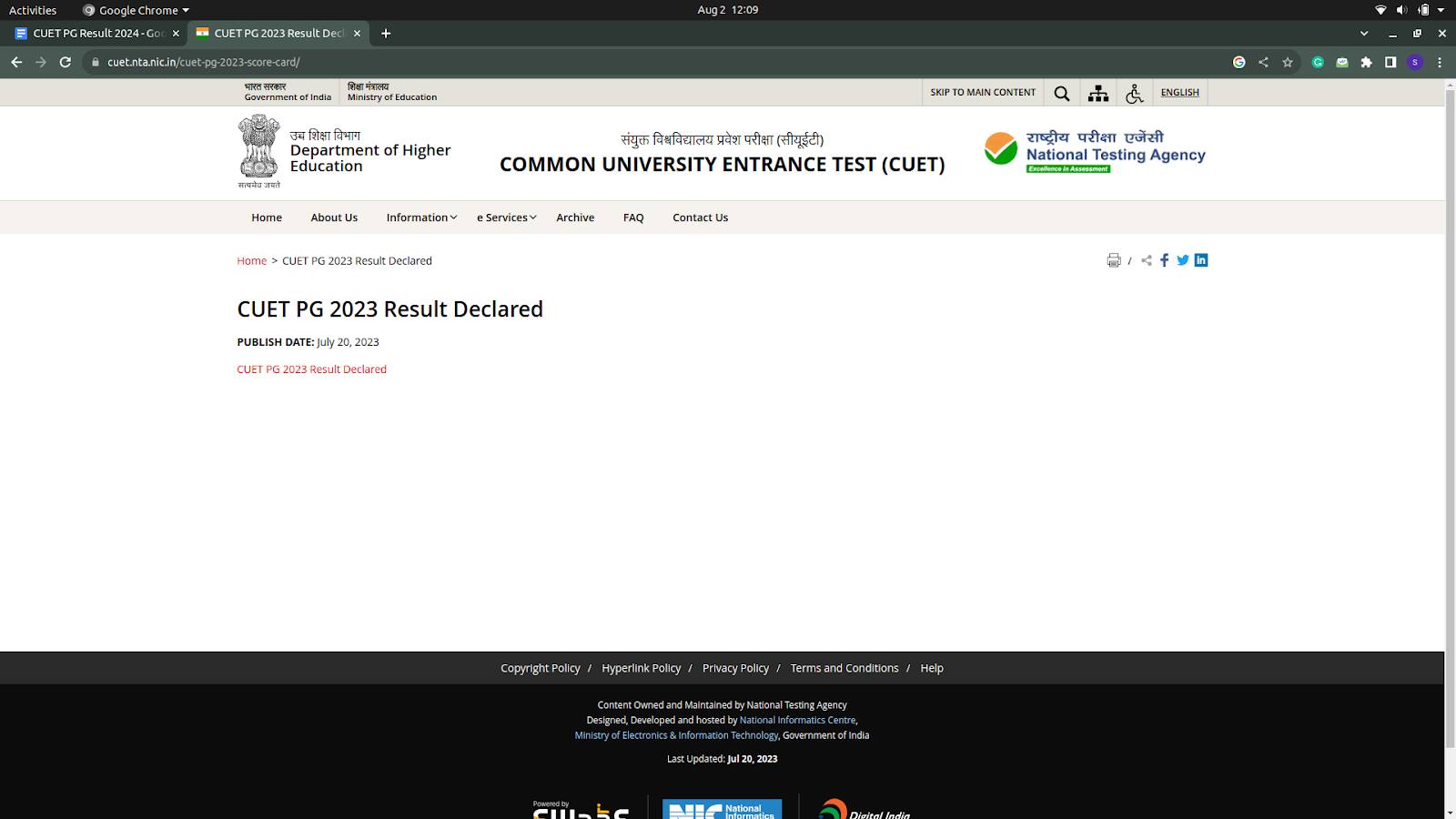Click the browser forward arrow
1456x819 pixels.
pos(40,62)
